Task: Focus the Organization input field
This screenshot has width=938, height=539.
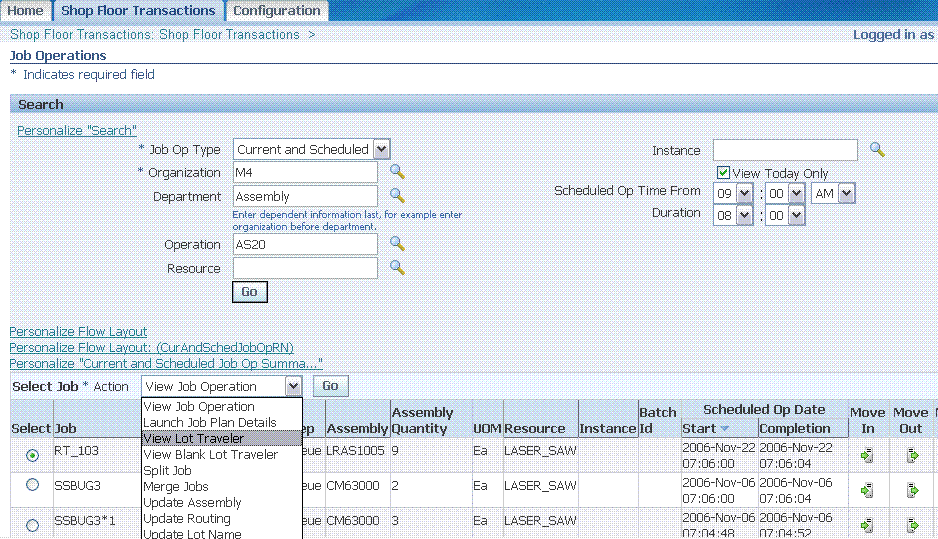Action: pyautogui.click(x=305, y=172)
